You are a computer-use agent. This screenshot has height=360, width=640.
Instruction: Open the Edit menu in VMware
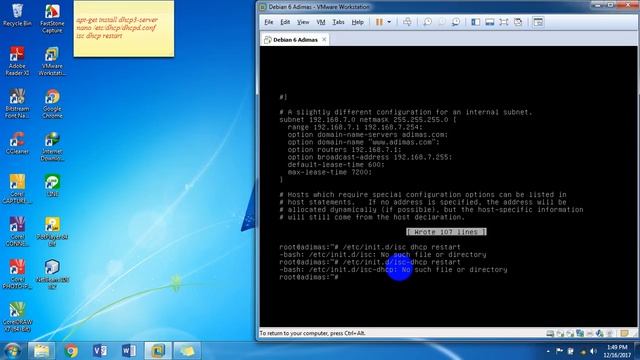point(285,22)
